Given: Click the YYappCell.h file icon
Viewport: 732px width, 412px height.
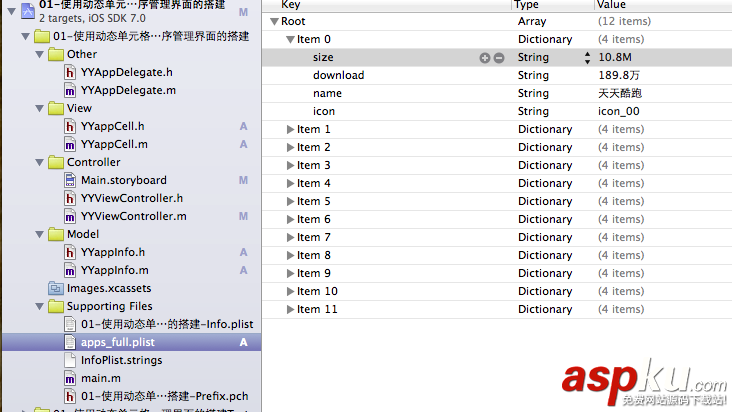Looking at the screenshot, I should 70,126.
